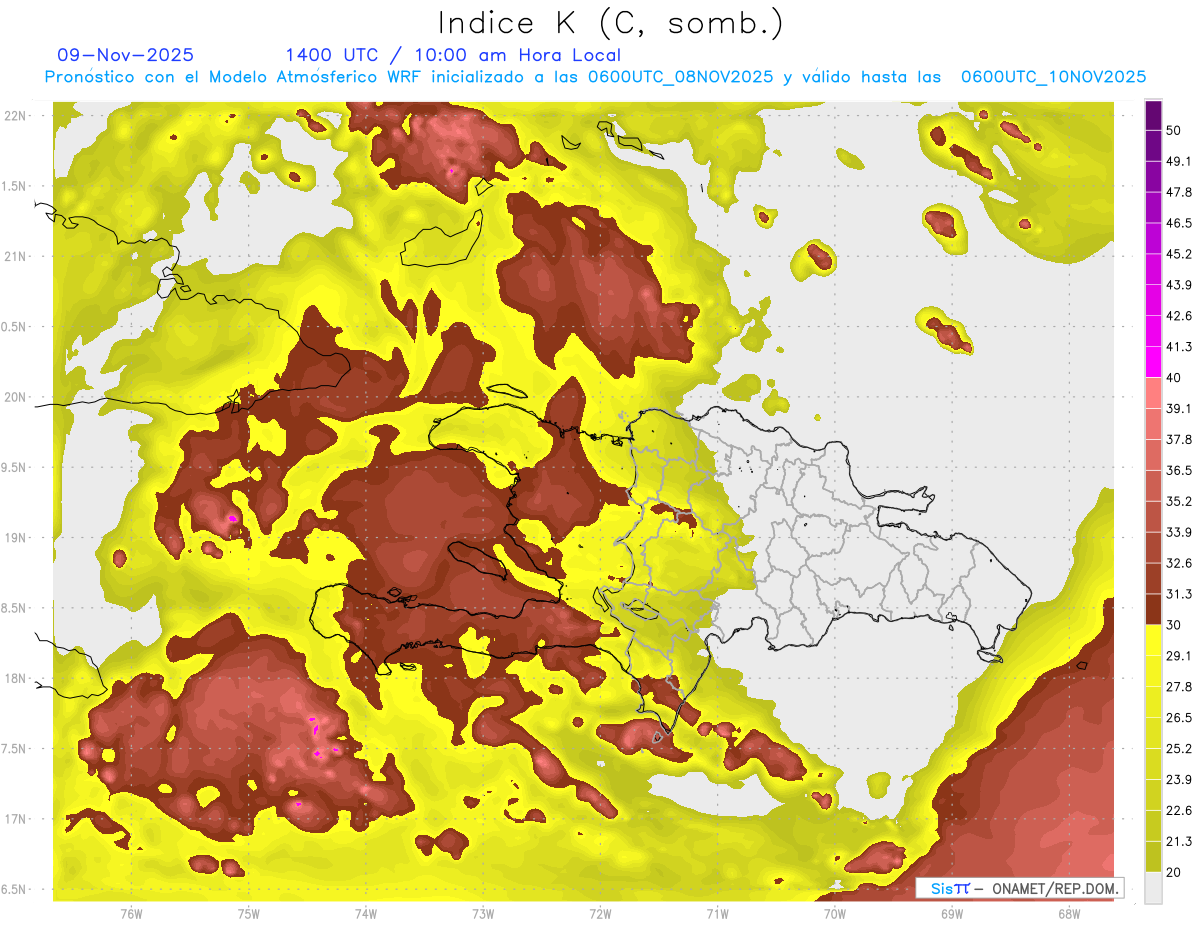Pick the dark brown legend swatch between 30 and 31.3
The width and height of the screenshot is (1200, 927).
tap(1153, 609)
